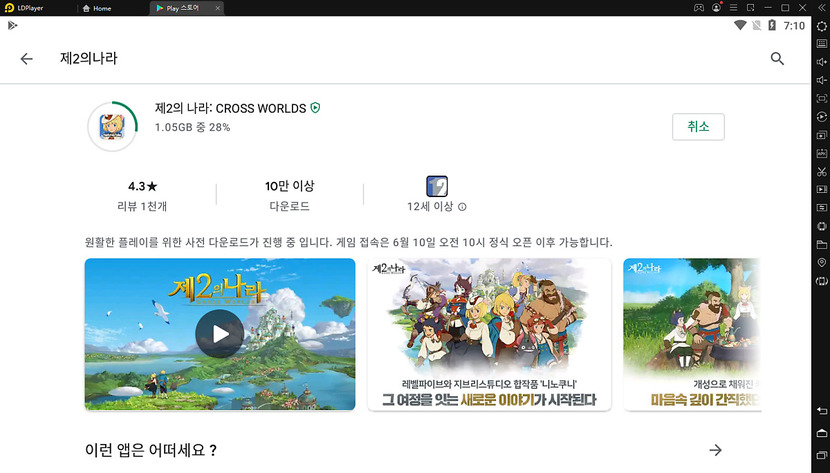Close the Play 스토어 tab
This screenshot has height=473, width=830.
click(218, 8)
